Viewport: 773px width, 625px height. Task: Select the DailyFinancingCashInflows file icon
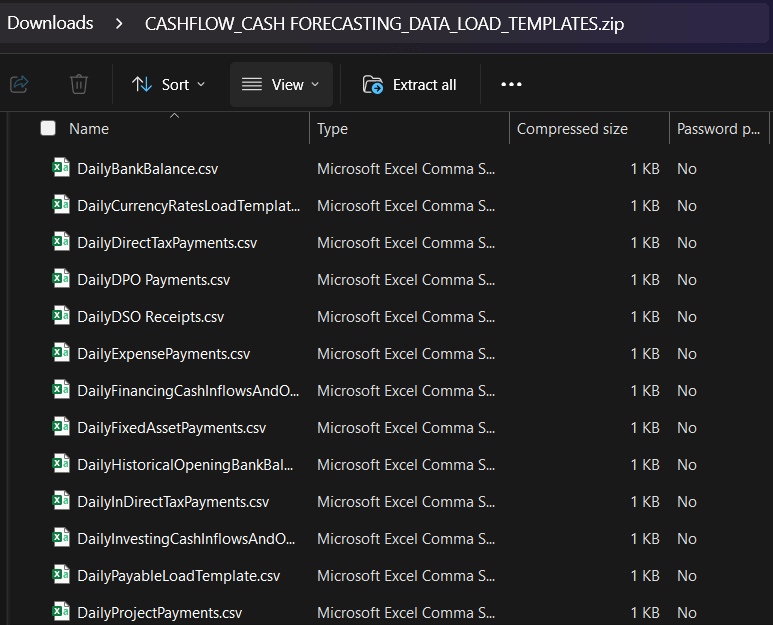click(x=61, y=389)
